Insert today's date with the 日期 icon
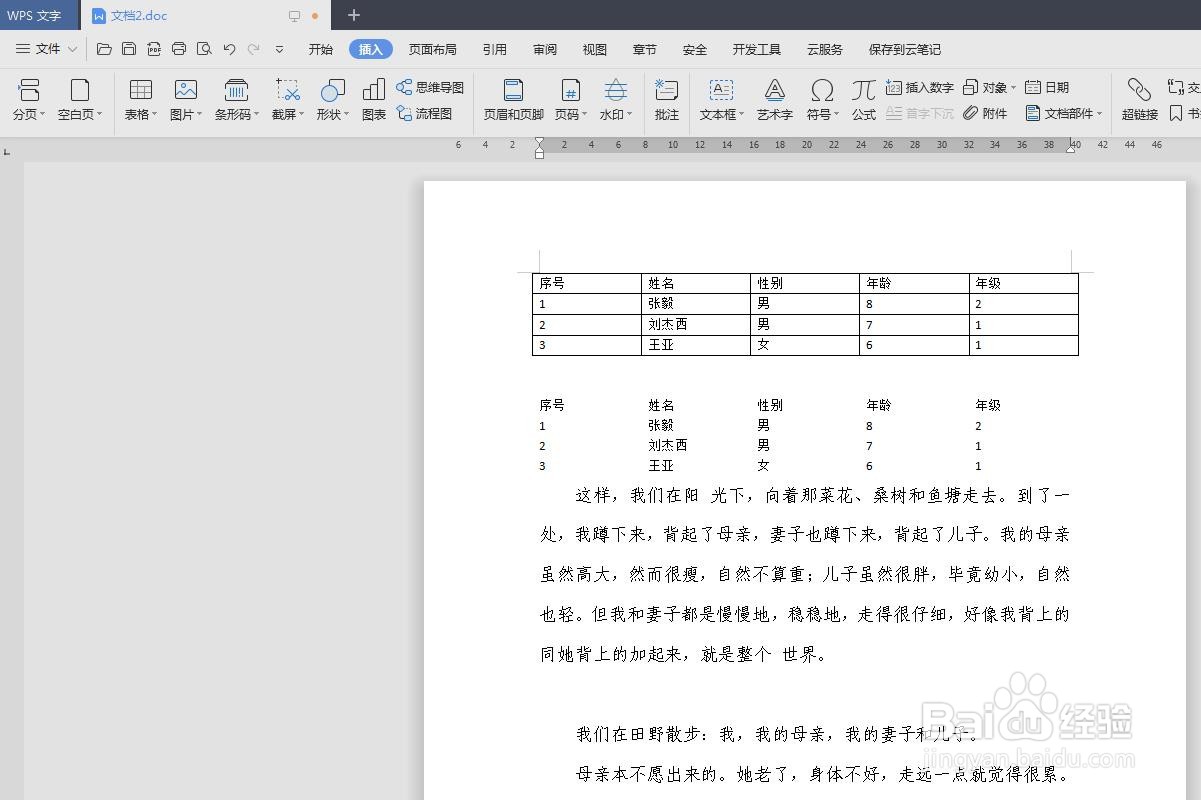This screenshot has height=800, width=1201. pyautogui.click(x=1049, y=87)
